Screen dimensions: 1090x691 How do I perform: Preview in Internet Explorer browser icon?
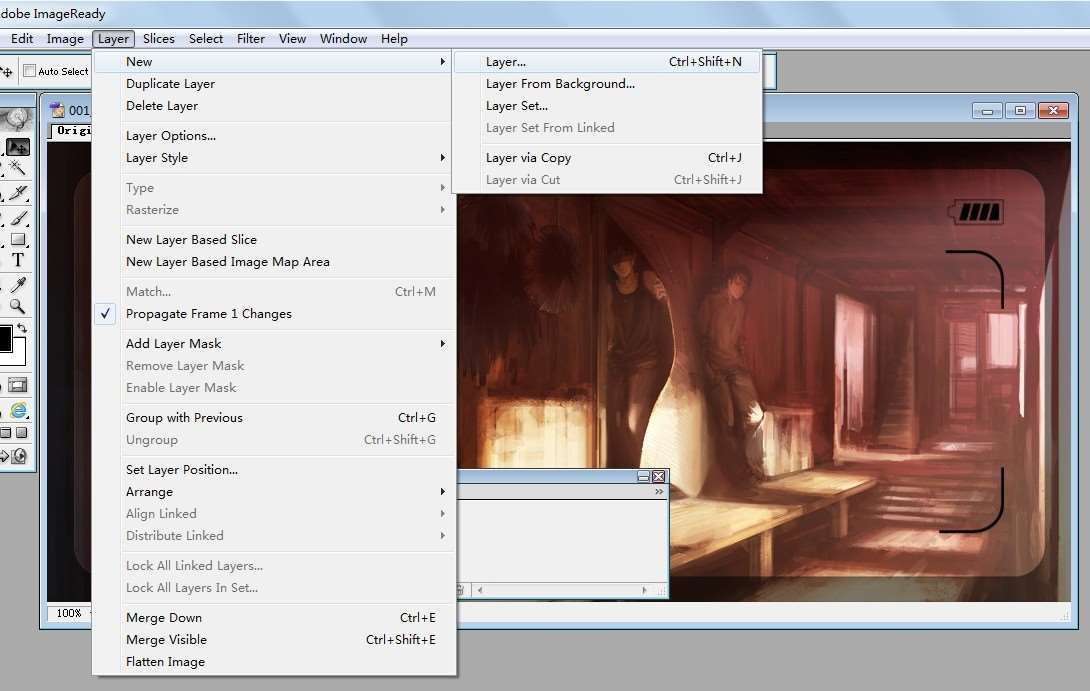(18, 410)
